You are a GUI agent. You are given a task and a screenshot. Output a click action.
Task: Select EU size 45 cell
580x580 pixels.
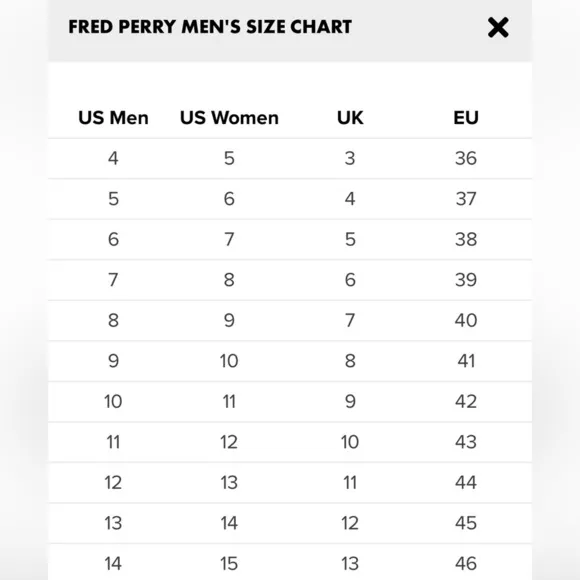point(466,523)
